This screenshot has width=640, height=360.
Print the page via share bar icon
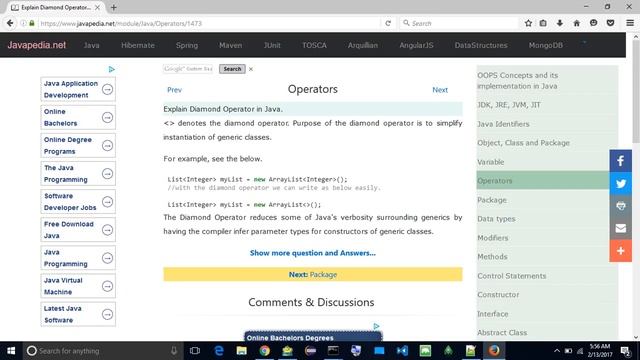click(620, 206)
